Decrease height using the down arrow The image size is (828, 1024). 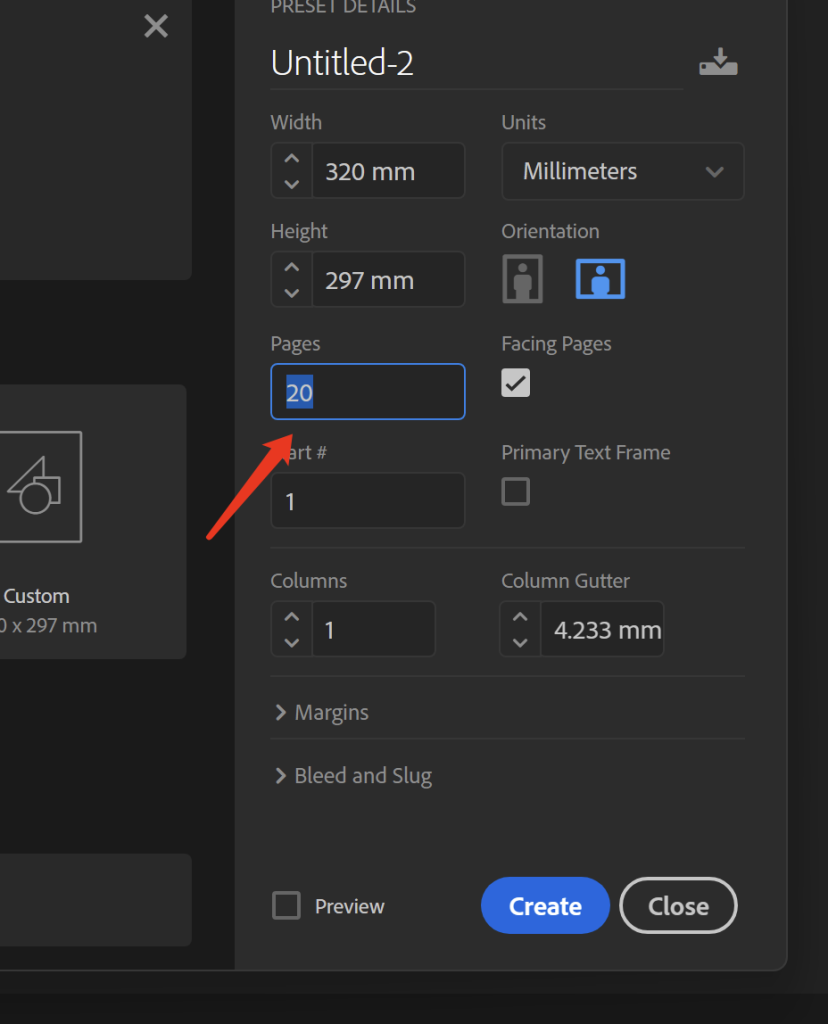tap(291, 292)
